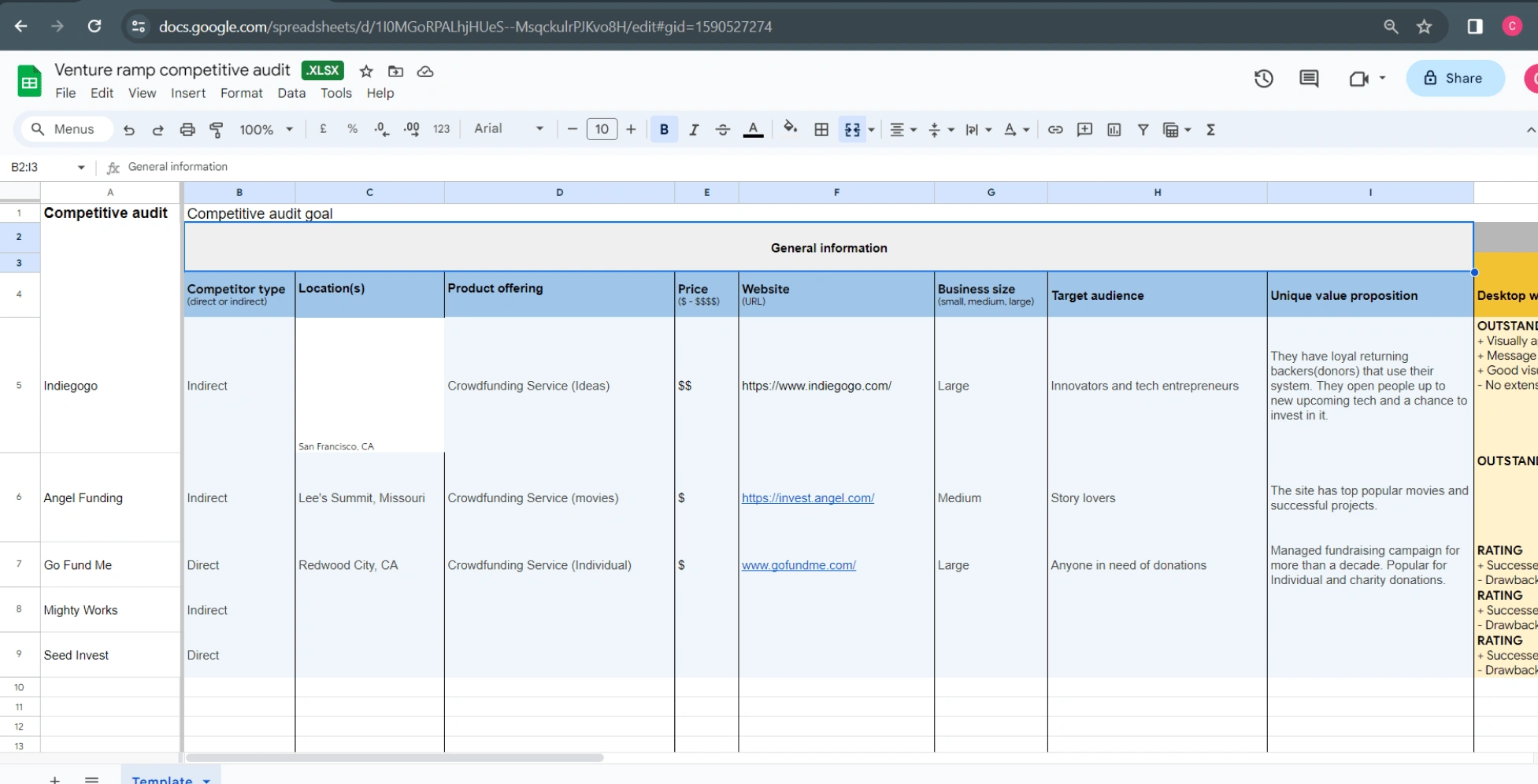Toggle merge cells button
This screenshot has height=784, width=1538.
click(852, 130)
